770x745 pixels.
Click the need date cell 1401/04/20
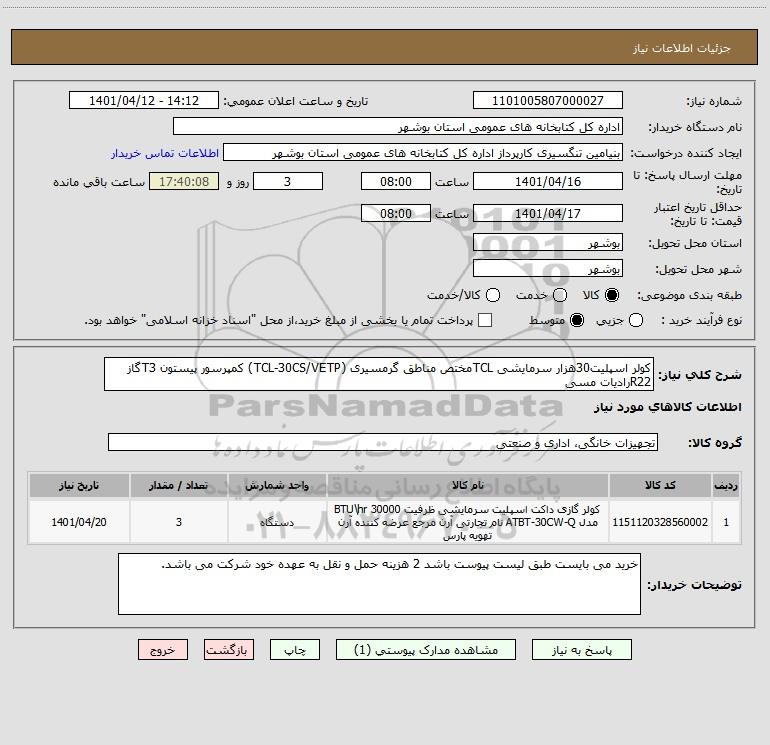tap(79, 522)
